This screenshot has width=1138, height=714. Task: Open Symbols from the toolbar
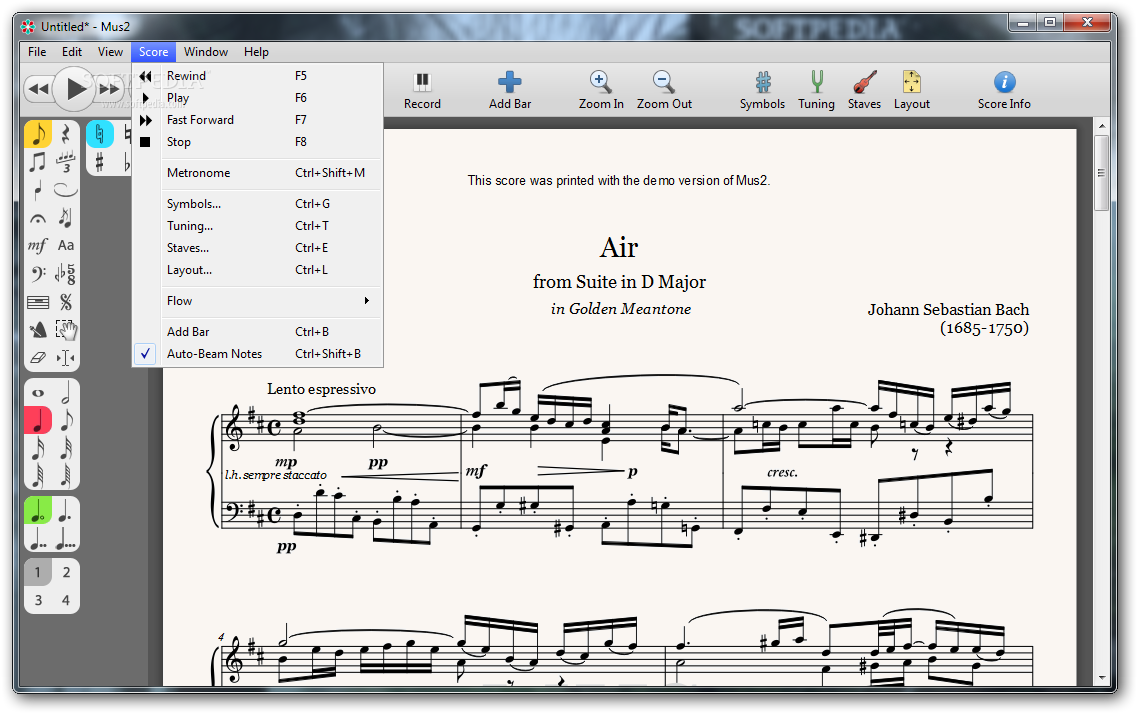point(762,91)
